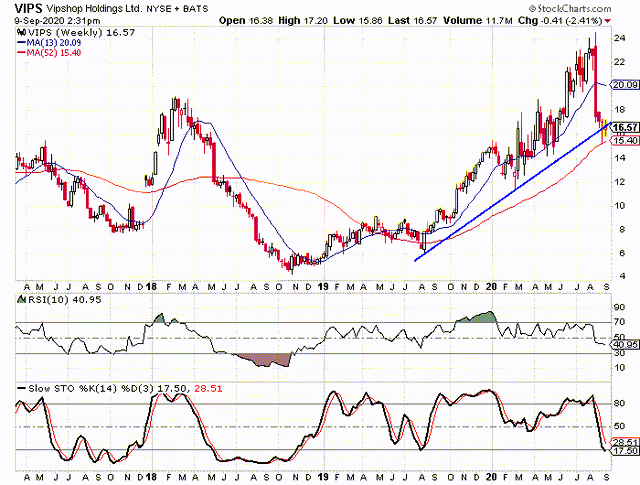Click the 9-Sep-2020 2:31pm timestamp
The height and width of the screenshot is (485, 640).
[x=57, y=20]
